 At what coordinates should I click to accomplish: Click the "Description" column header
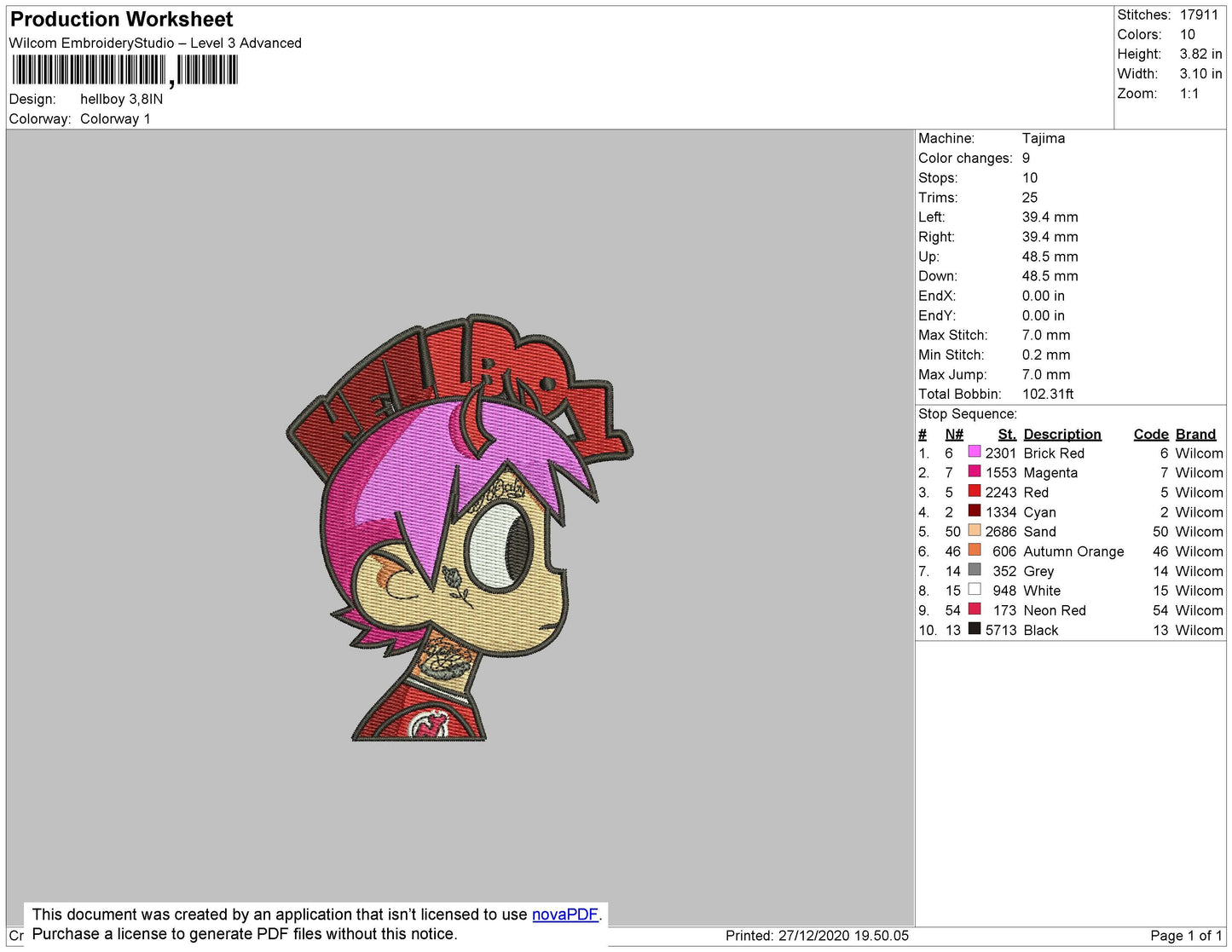1062,435
